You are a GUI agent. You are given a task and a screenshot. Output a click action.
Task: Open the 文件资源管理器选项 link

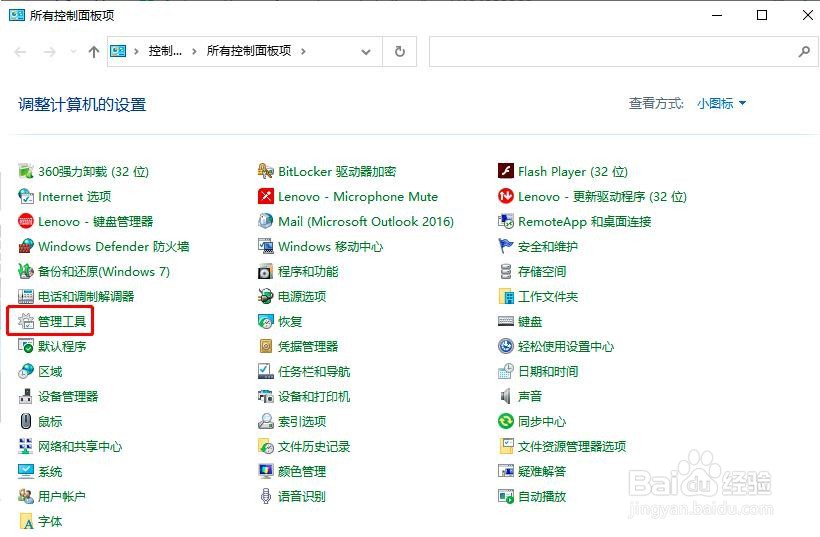click(x=572, y=447)
